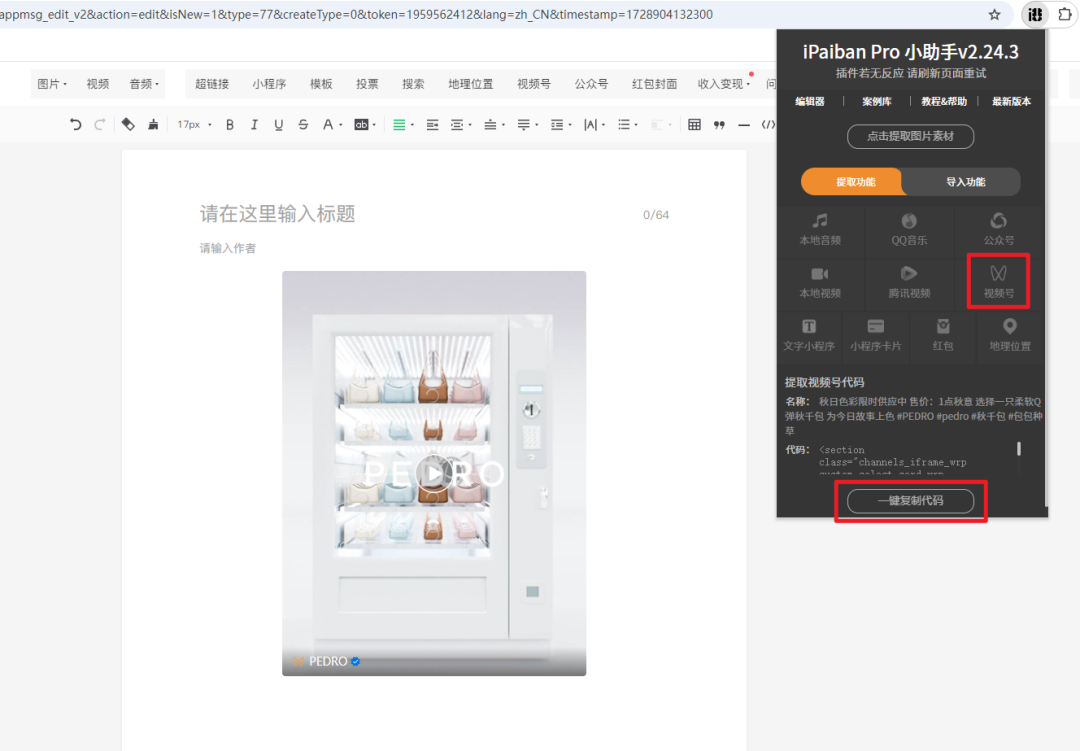Open 案例库 tab in iPaiban panel
Image resolution: width=1080 pixels, height=751 pixels.
tap(877, 101)
